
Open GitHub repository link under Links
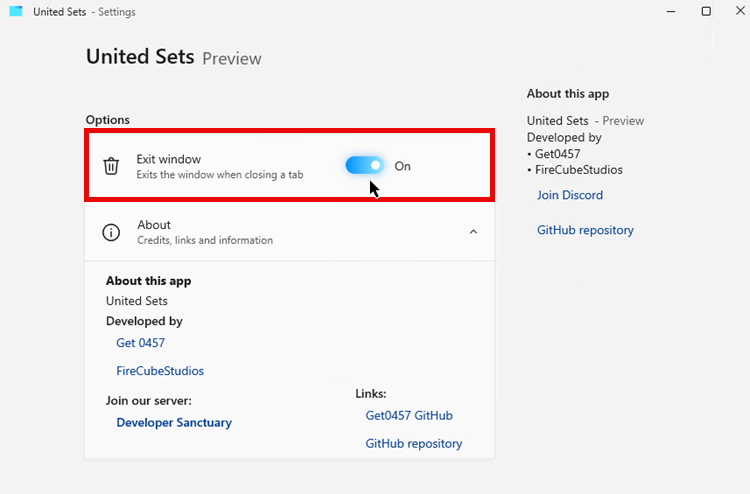point(414,444)
